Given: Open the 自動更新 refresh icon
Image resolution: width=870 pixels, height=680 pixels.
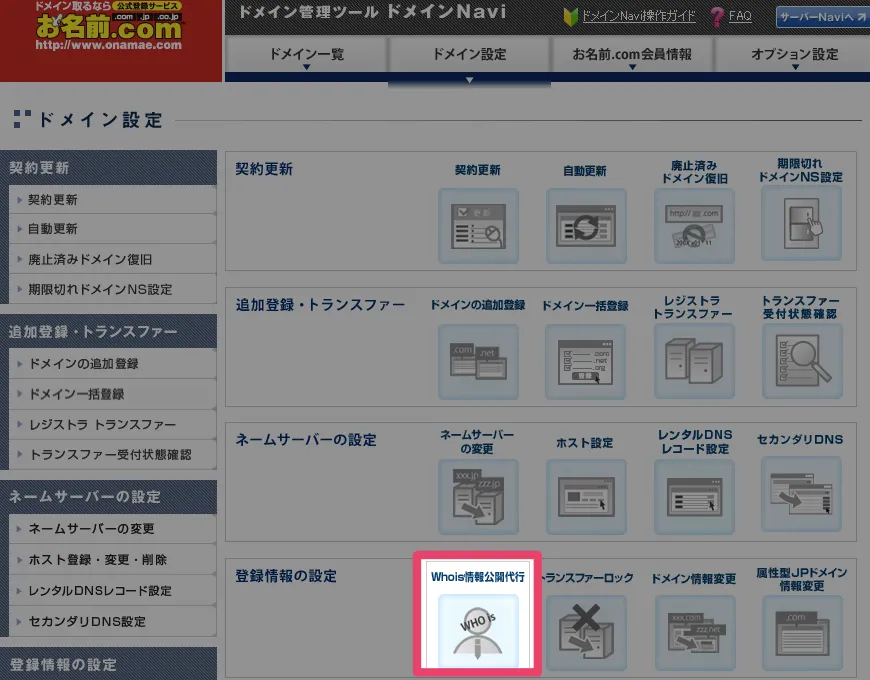Looking at the screenshot, I should click(586, 224).
